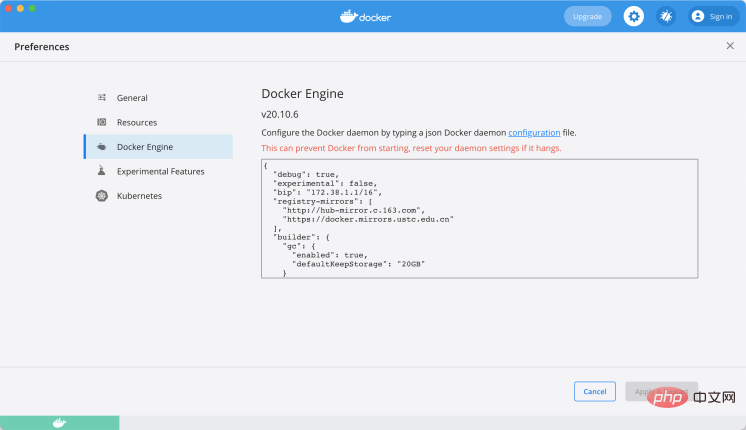Select the Docker Engine preferences tab
The image size is (746, 430).
click(x=158, y=147)
